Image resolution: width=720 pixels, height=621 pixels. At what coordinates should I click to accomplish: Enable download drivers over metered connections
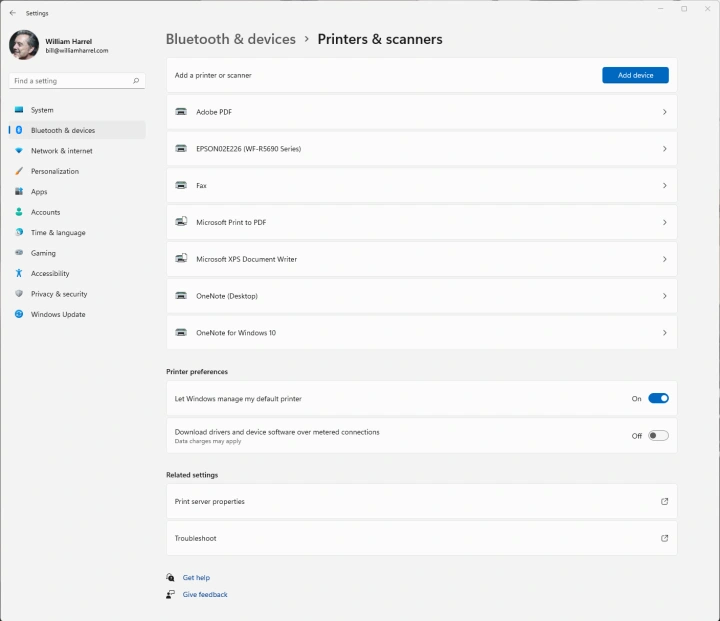pos(658,435)
